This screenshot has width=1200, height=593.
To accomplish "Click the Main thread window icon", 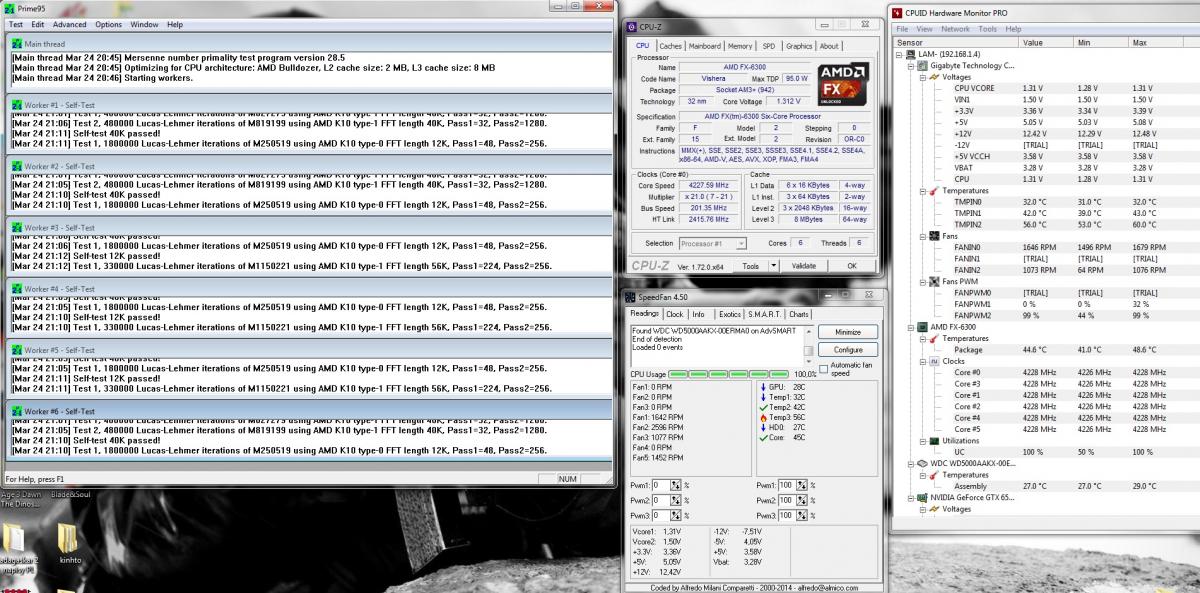I will point(17,44).
